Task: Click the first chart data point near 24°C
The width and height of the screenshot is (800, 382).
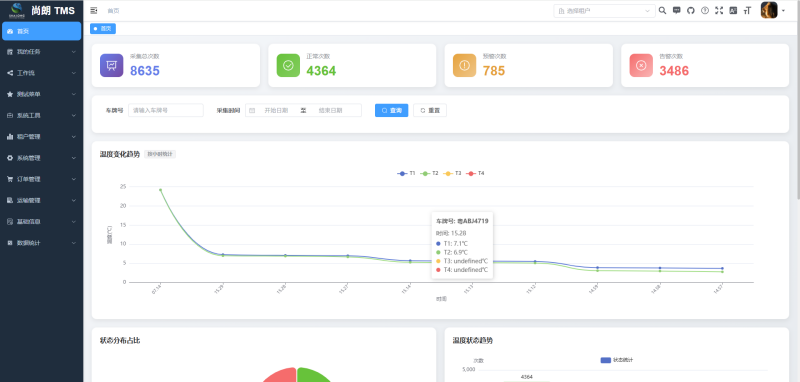Action: click(160, 190)
